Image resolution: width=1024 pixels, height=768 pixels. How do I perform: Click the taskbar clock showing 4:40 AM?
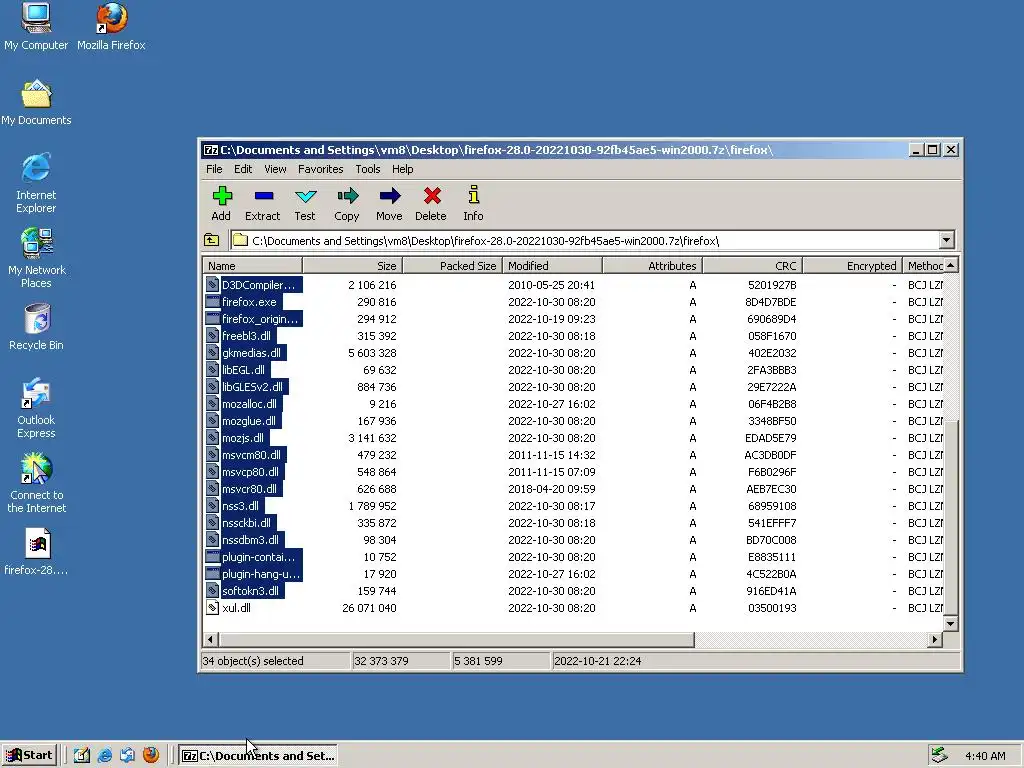tap(985, 756)
